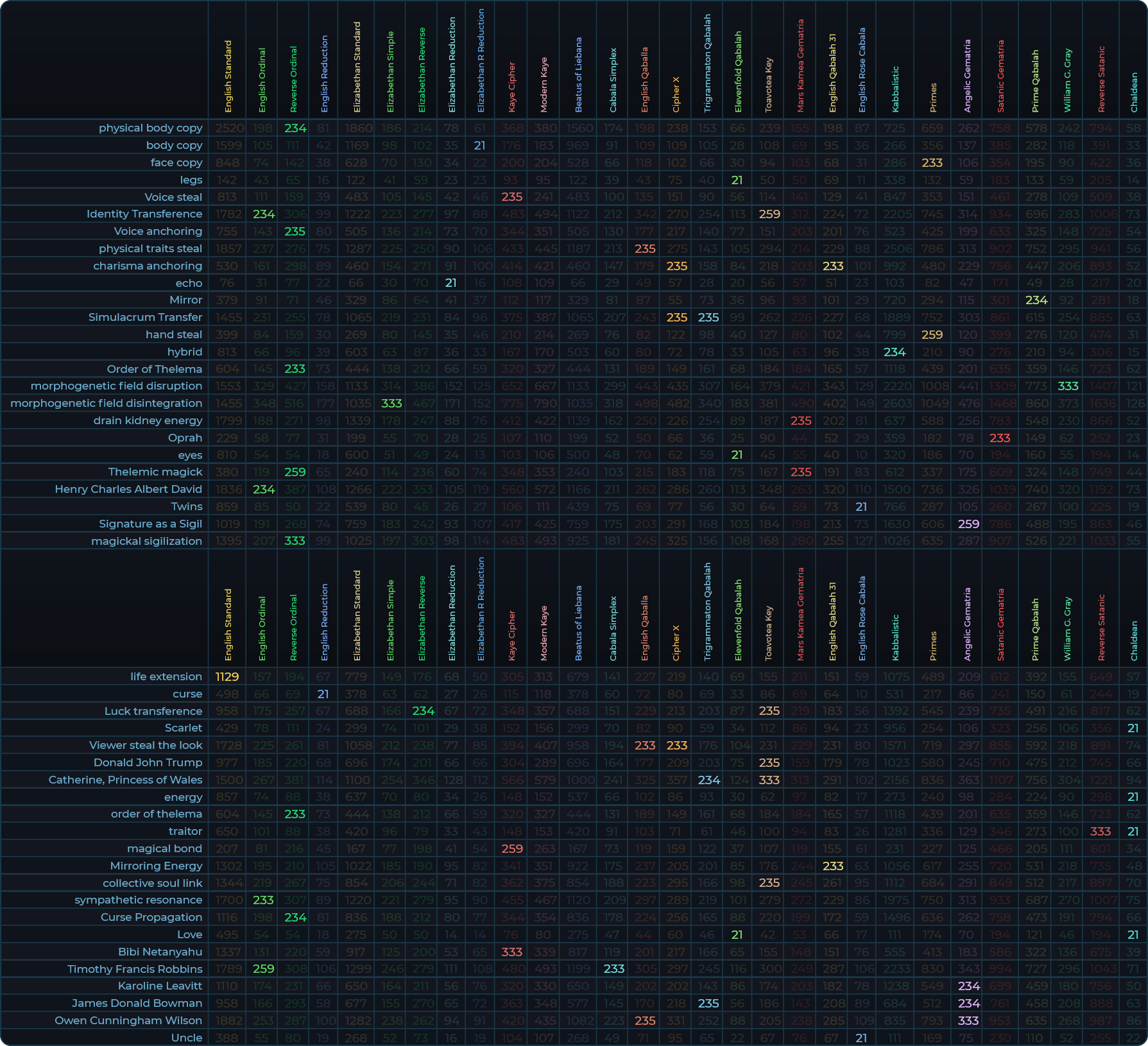Select highlighted 234 in hybrid row
Viewport: 1148px width, 1046px height.
[894, 352]
